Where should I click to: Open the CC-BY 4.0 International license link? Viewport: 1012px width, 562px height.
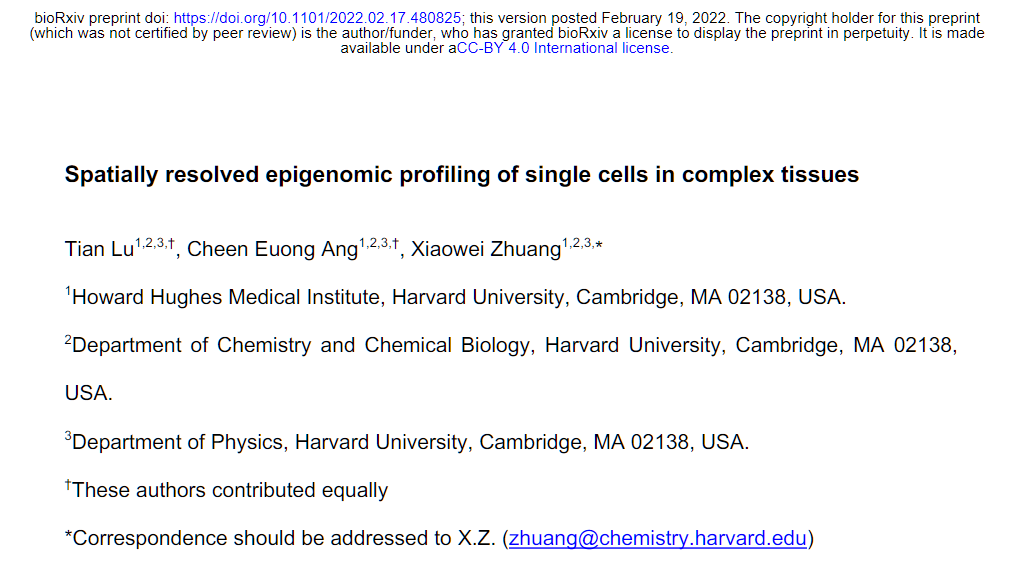tap(564, 48)
